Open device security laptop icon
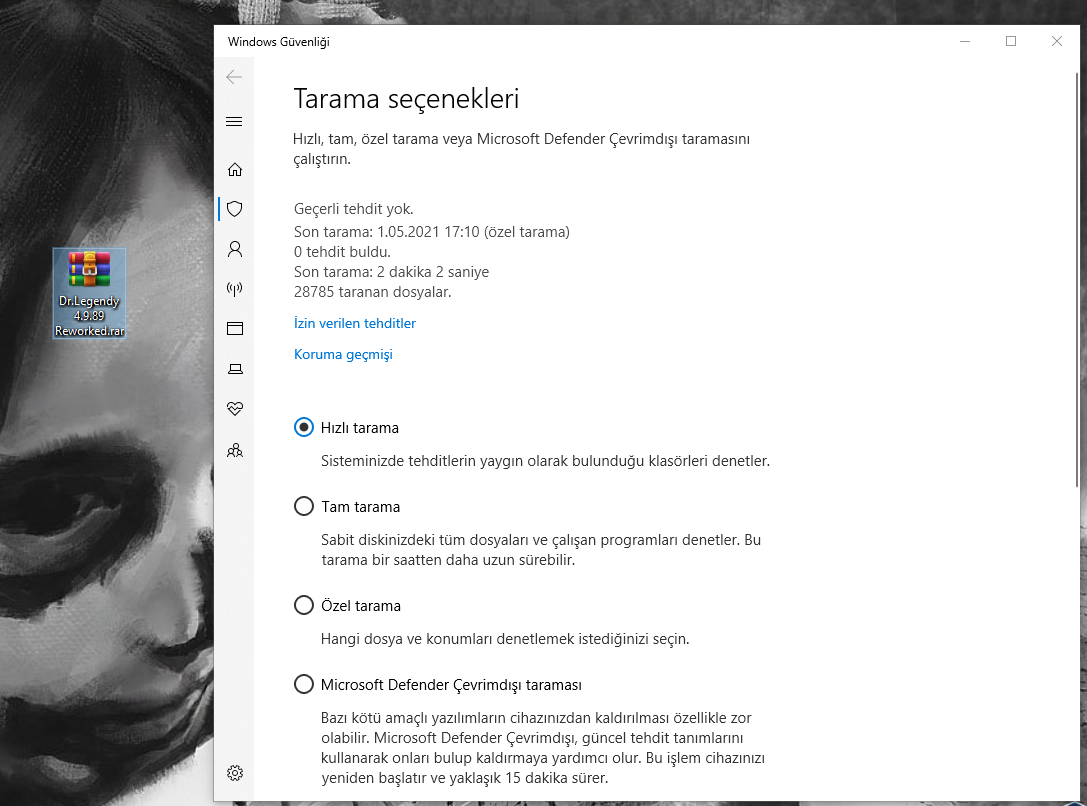1087x806 pixels. [235, 369]
